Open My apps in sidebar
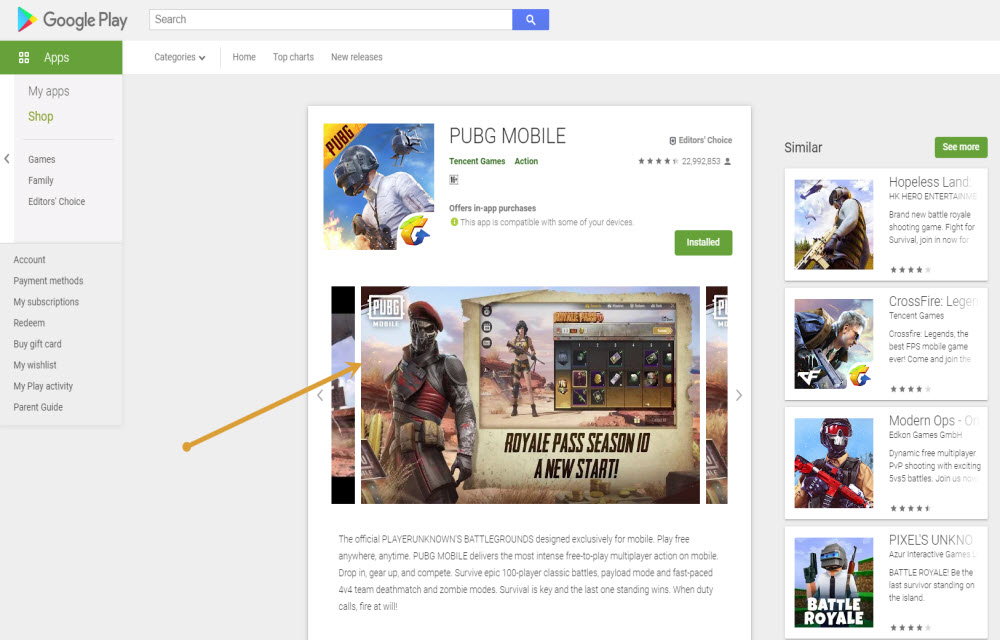 pyautogui.click(x=48, y=91)
